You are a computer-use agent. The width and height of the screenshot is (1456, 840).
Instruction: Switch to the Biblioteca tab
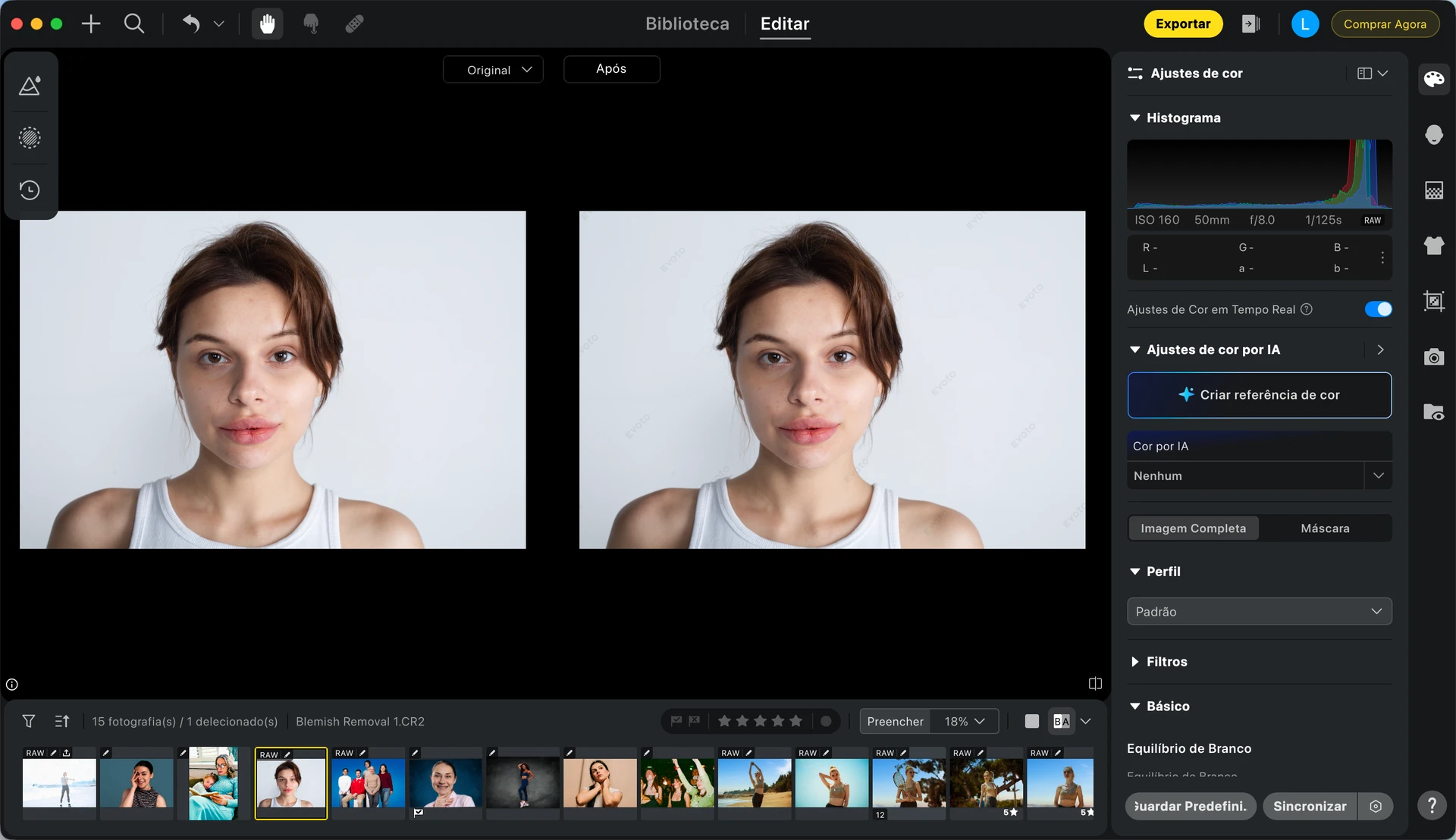[x=686, y=24]
